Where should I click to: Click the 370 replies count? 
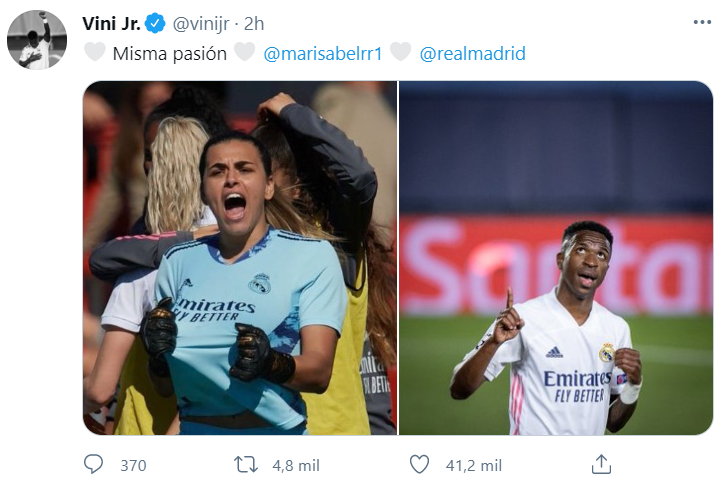point(134,465)
